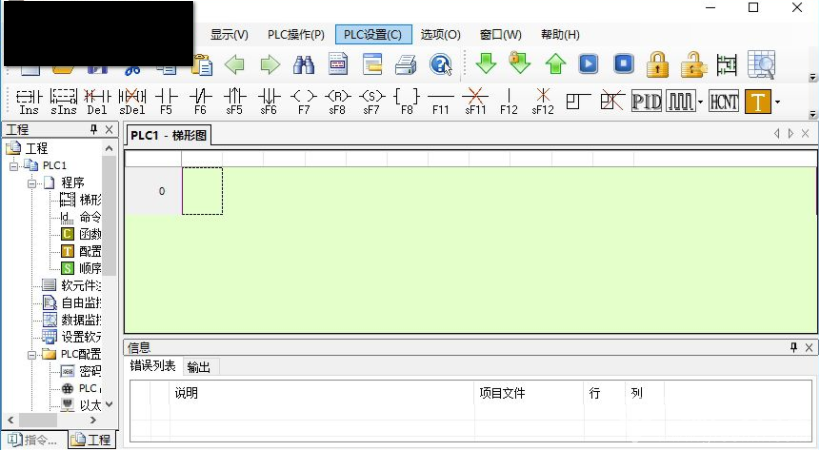The height and width of the screenshot is (450, 819).
Task: Draw horizontal line F11
Action: pyautogui.click(x=441, y=101)
